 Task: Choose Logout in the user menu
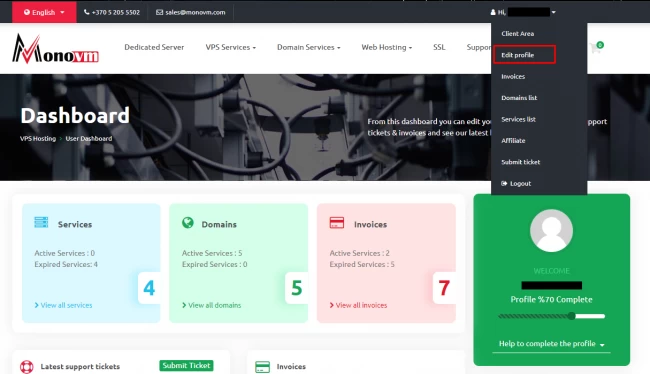pos(516,183)
